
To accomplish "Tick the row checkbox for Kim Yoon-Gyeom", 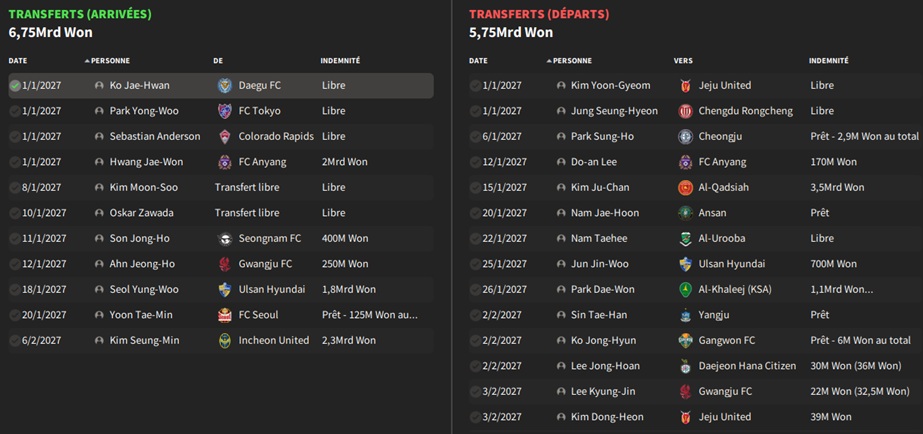I will click(x=475, y=86).
